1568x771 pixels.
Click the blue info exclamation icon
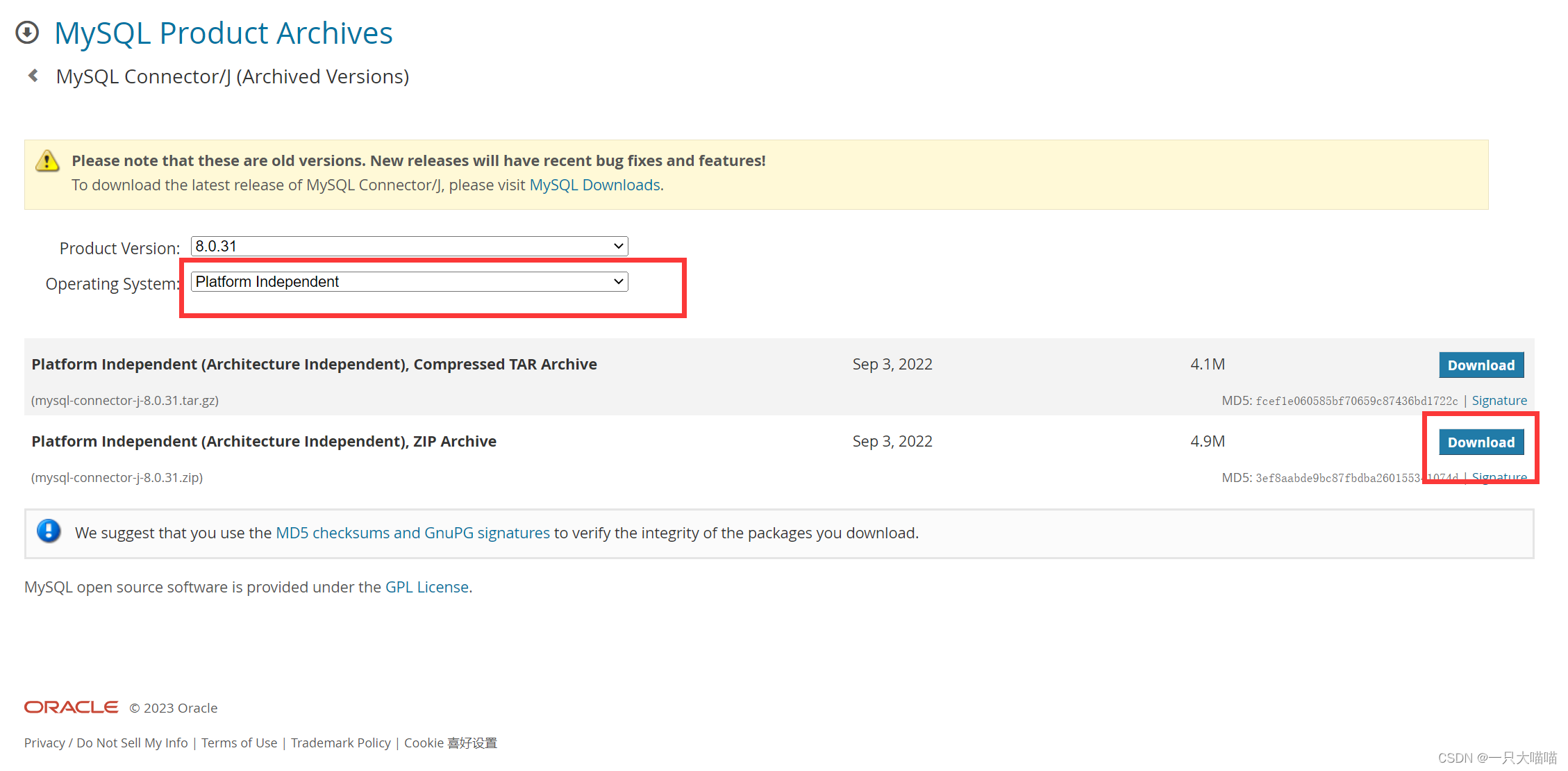[49, 531]
